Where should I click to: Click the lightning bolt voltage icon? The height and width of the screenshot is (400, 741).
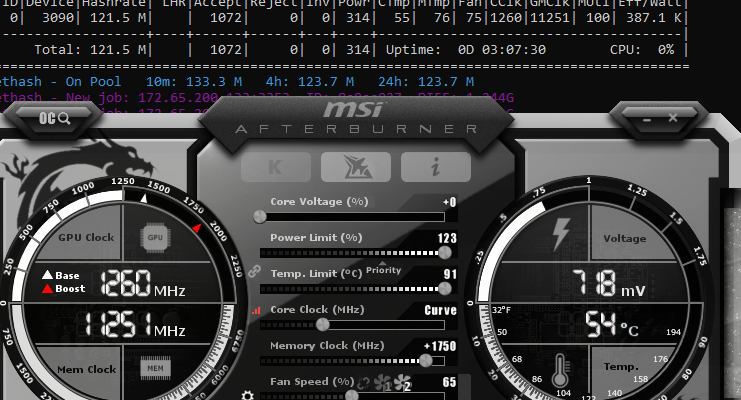coord(561,235)
